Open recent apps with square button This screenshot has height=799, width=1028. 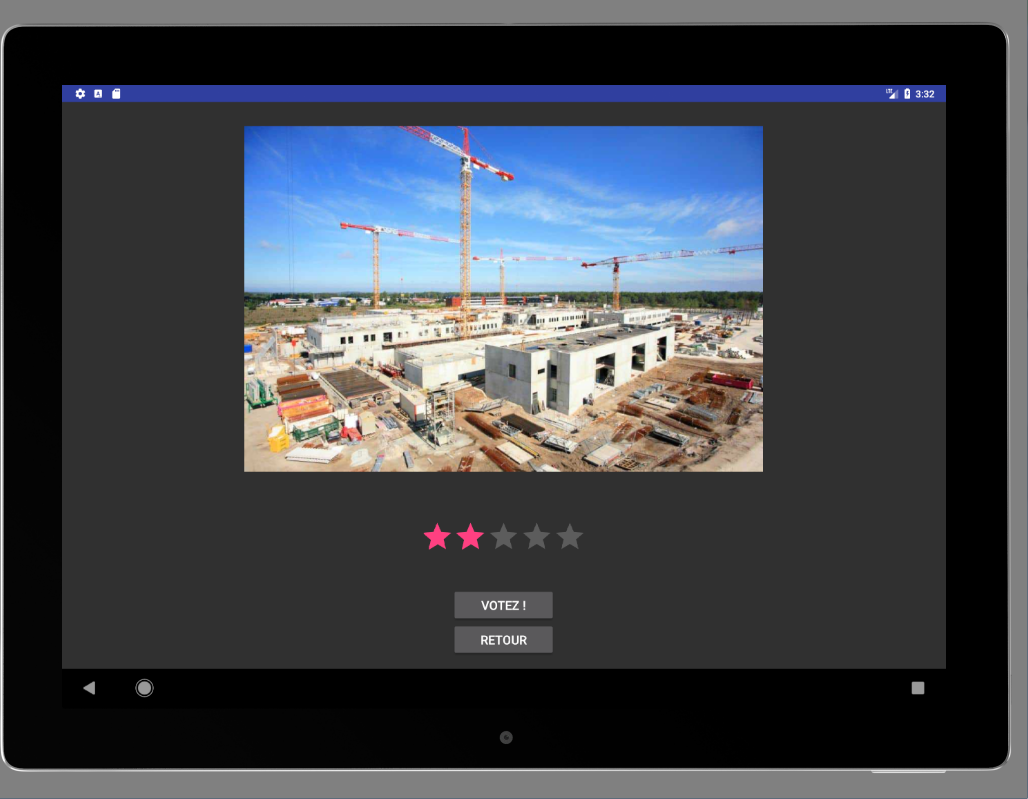(918, 688)
